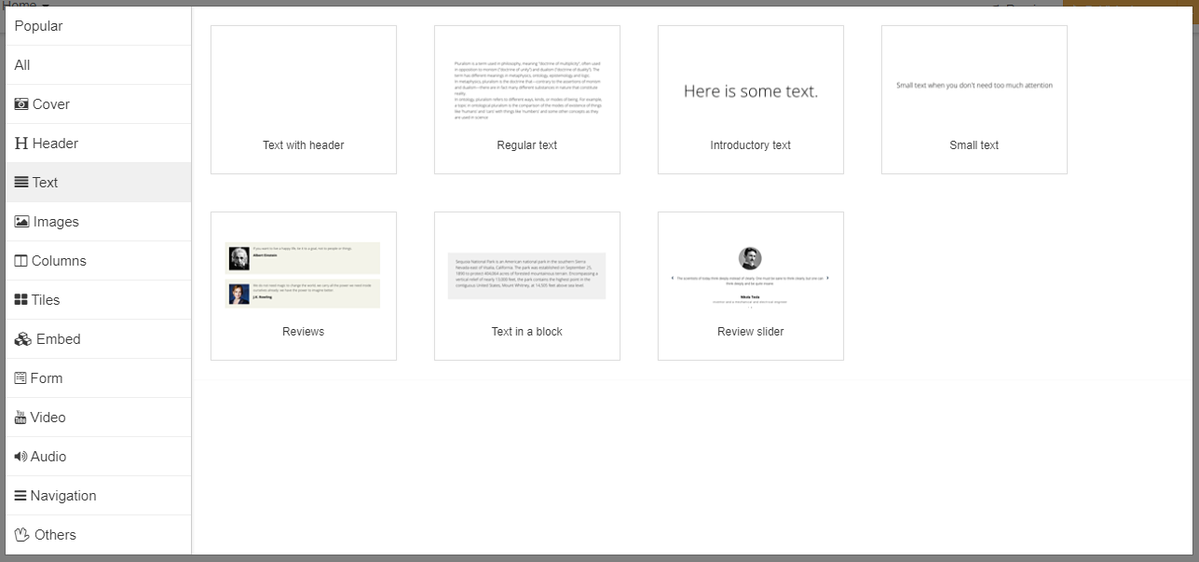Viewport: 1199px width, 562px height.
Task: Click the Rowling photo in Reviews preview
Action: (239, 294)
